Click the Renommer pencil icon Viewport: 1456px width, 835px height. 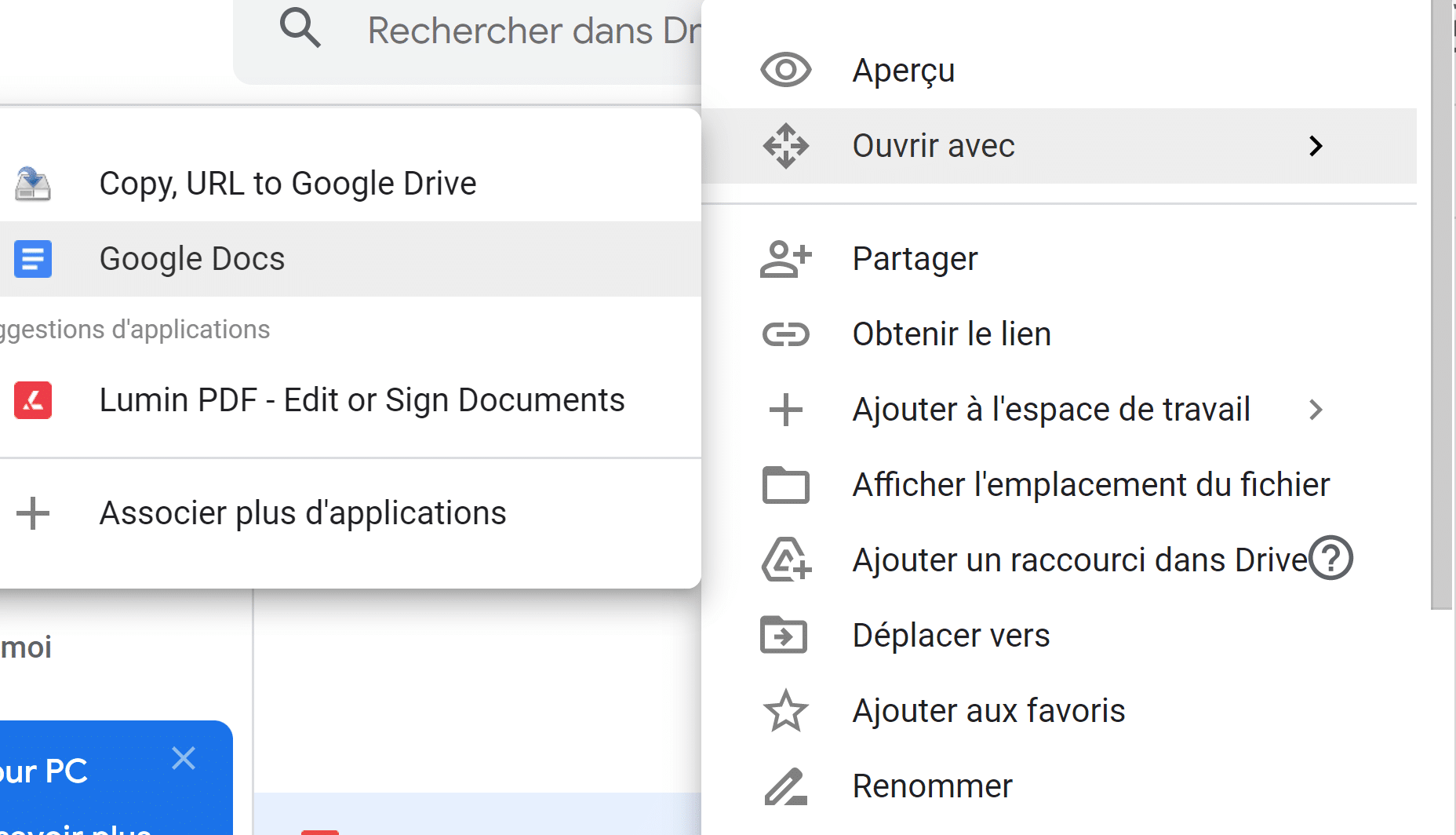(x=785, y=786)
